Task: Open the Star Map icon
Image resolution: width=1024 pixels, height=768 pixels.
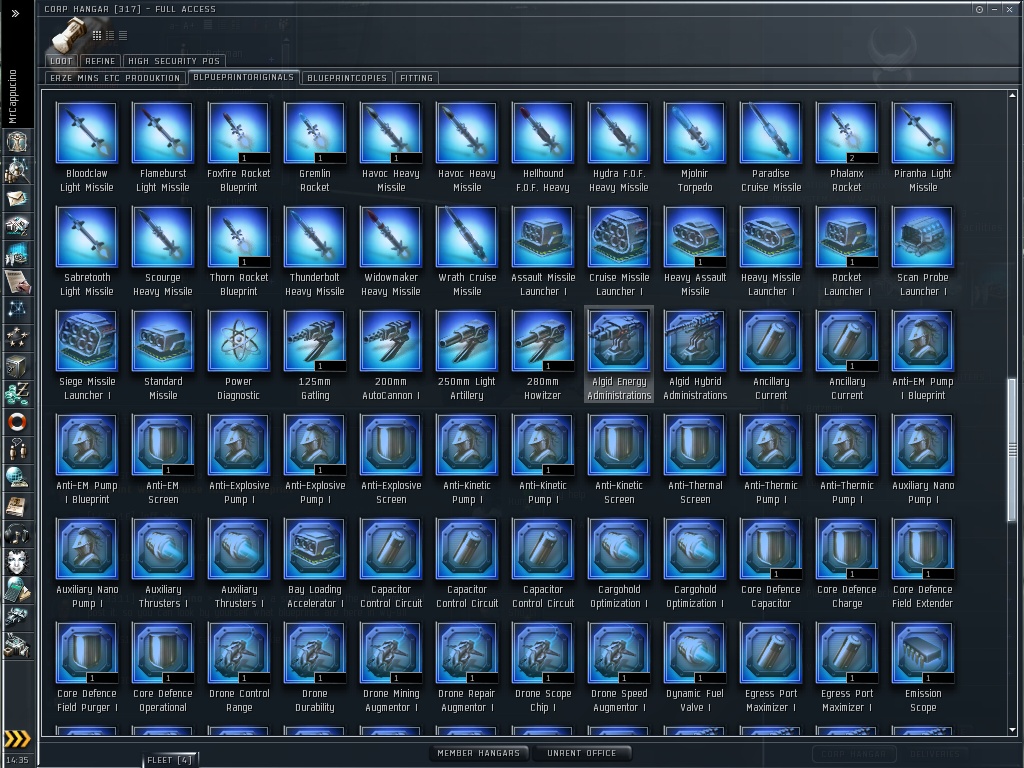Action: pyautogui.click(x=17, y=310)
